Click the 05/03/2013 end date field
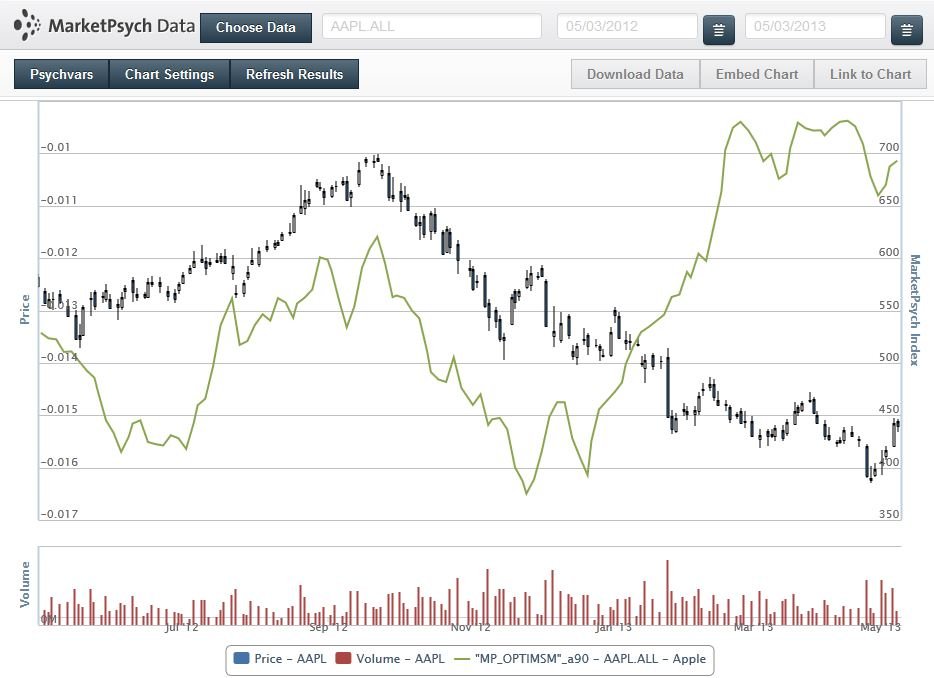The image size is (934, 678). pos(814,27)
